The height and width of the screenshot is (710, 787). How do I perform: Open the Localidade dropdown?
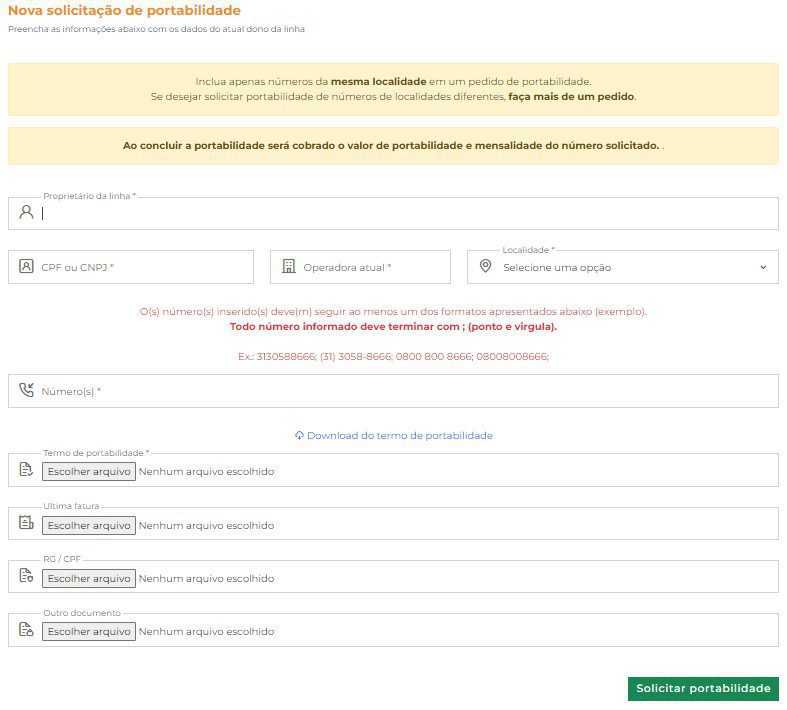(x=622, y=267)
